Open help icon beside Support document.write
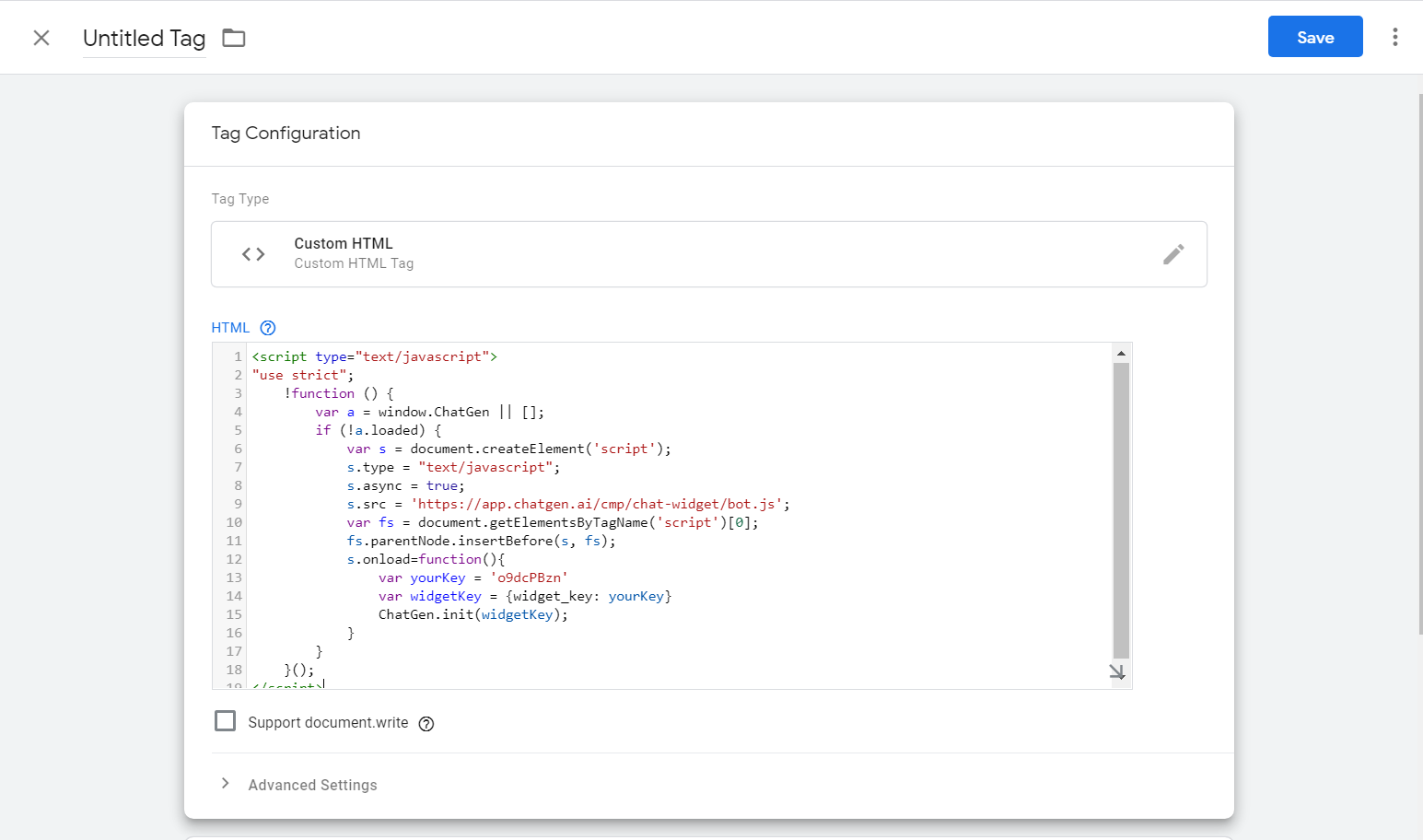 (426, 724)
